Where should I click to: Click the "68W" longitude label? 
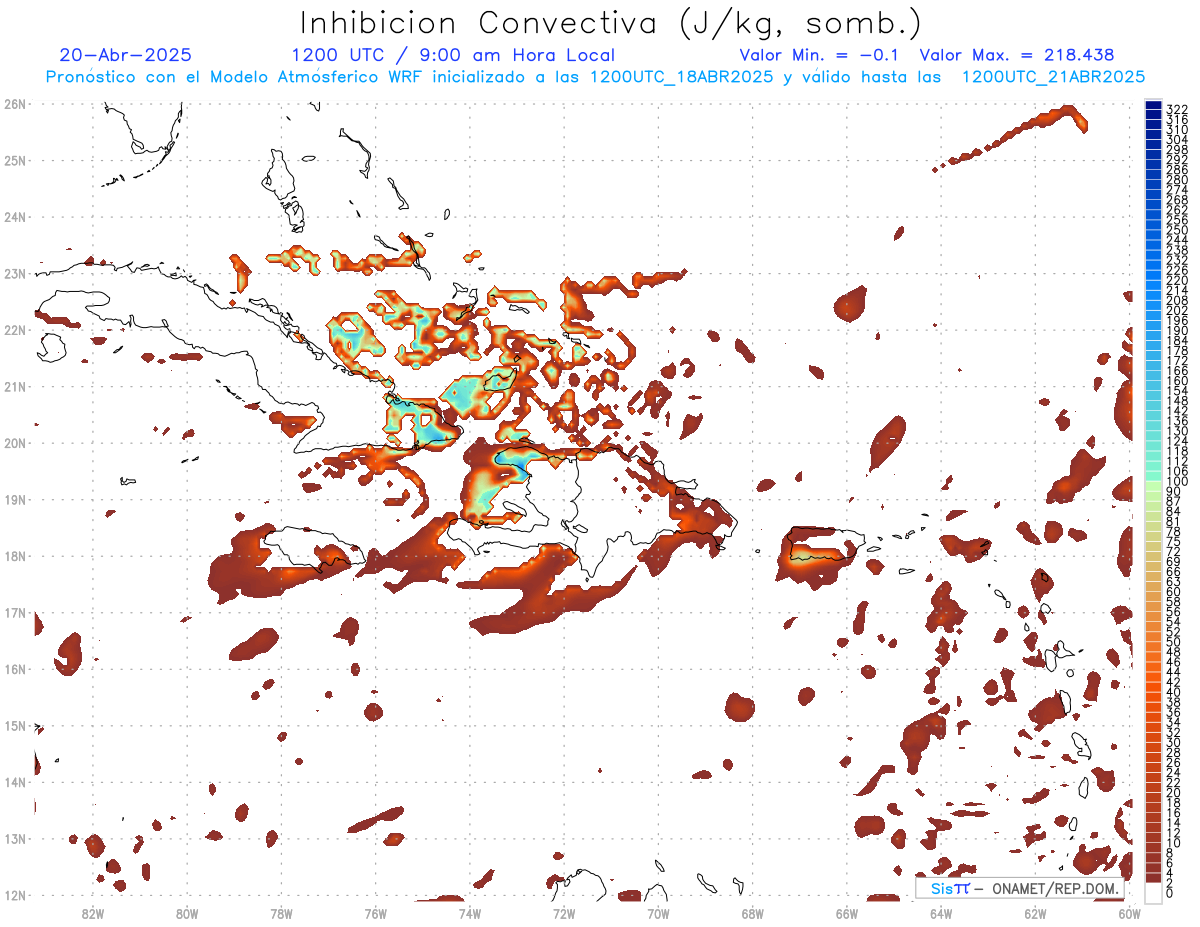click(753, 913)
